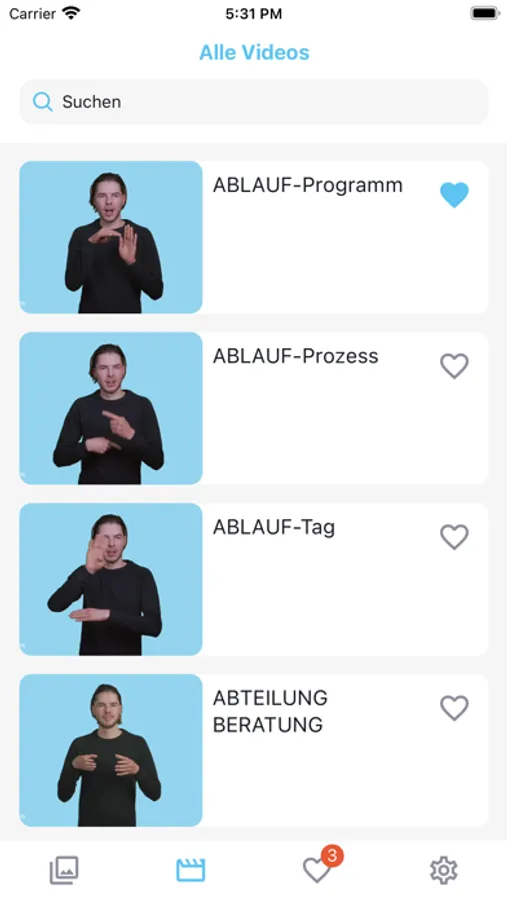Select the video clapperboard tab icon
This screenshot has height=900, width=507.
click(x=190, y=870)
